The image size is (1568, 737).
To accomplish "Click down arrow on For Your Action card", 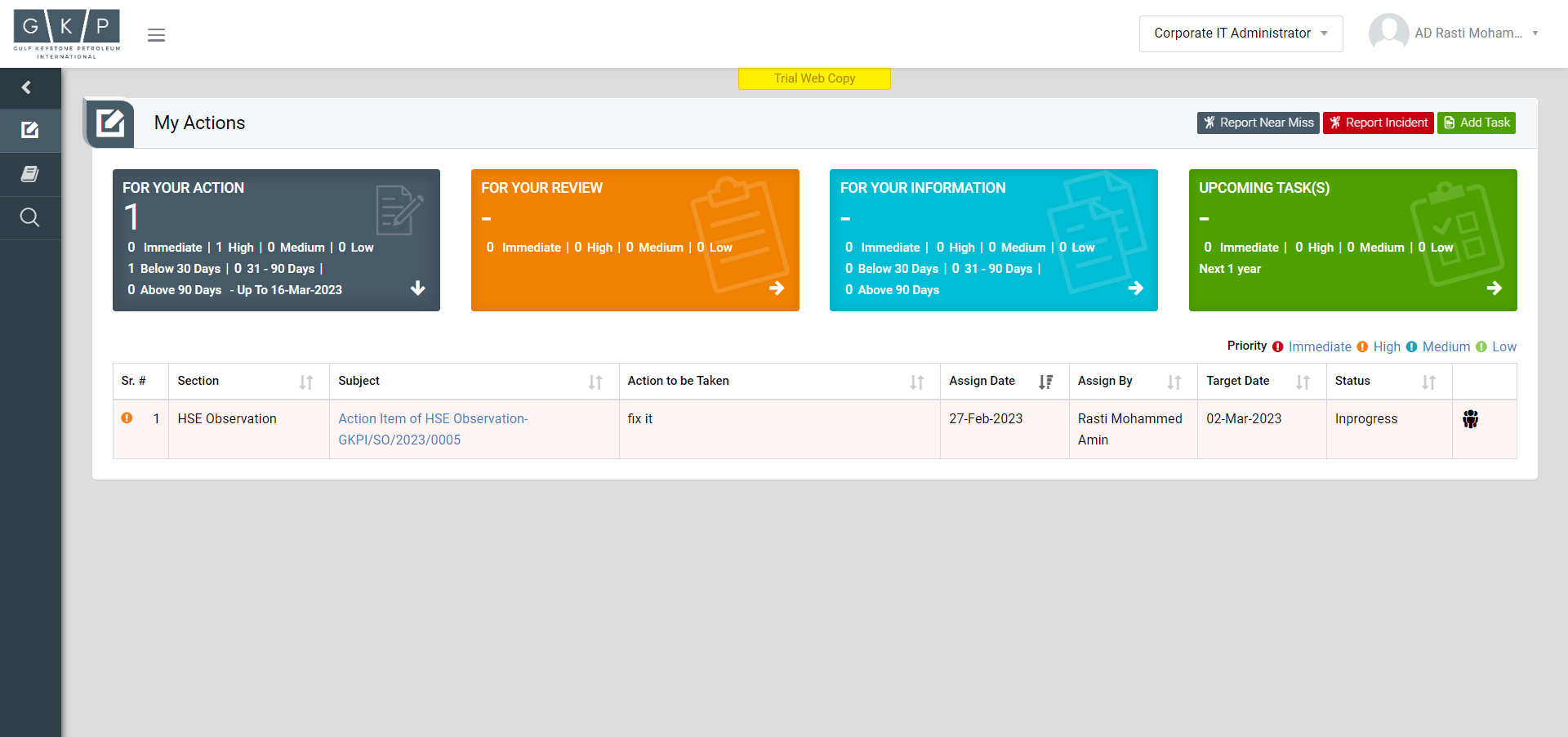I will [x=417, y=288].
